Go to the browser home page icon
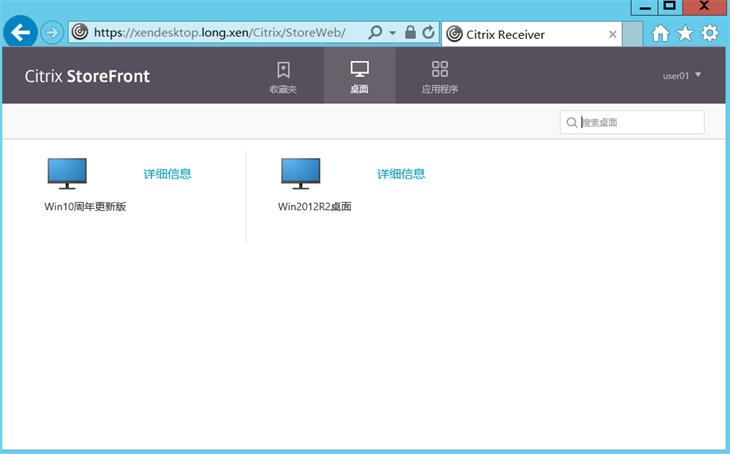This screenshot has height=454, width=730. coord(660,33)
